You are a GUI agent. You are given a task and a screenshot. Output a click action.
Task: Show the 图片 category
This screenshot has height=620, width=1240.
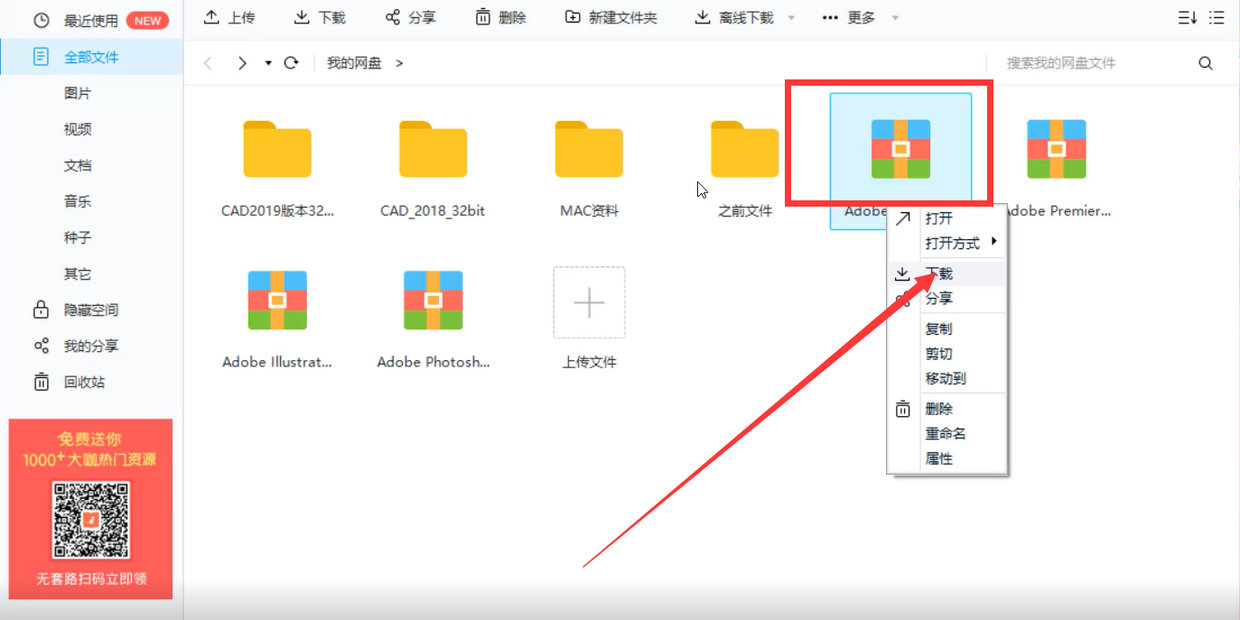pyautogui.click(x=78, y=93)
